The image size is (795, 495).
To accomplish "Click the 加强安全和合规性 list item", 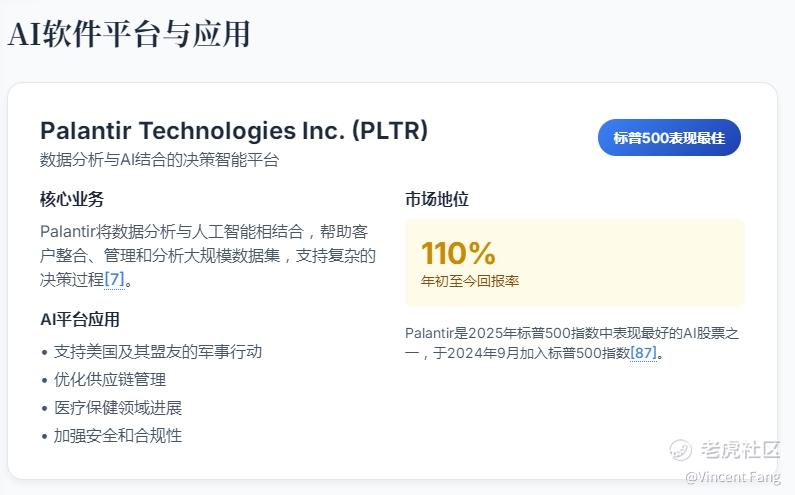I will (x=118, y=436).
